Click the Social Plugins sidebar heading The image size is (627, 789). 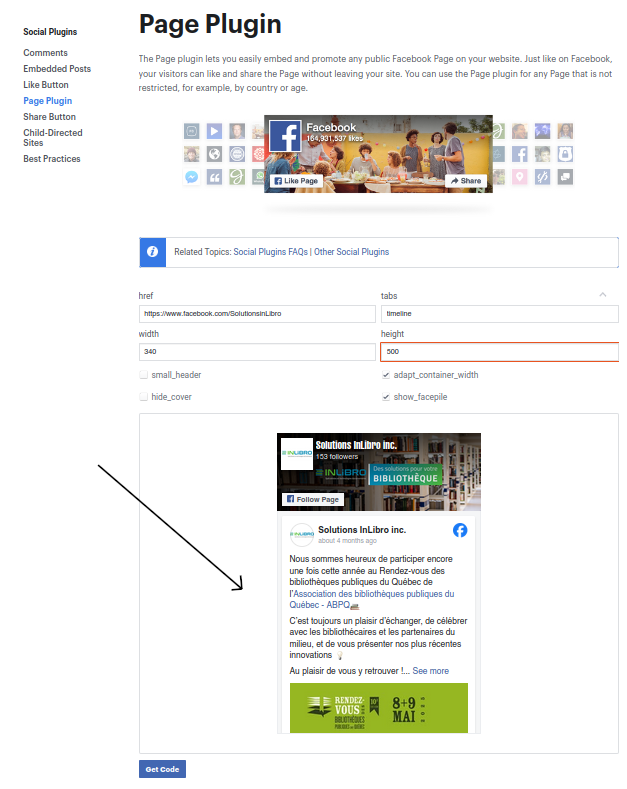[x=50, y=32]
